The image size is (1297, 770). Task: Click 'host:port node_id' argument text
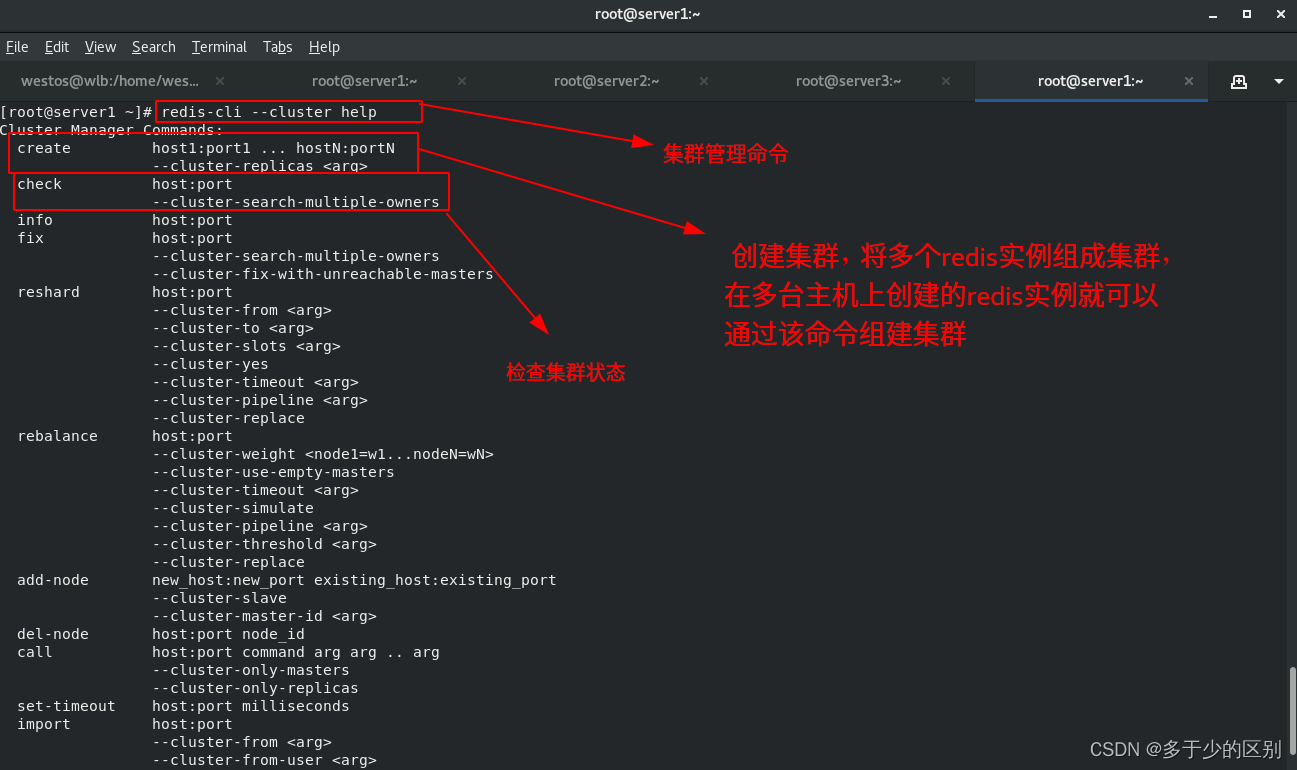pyautogui.click(x=229, y=634)
